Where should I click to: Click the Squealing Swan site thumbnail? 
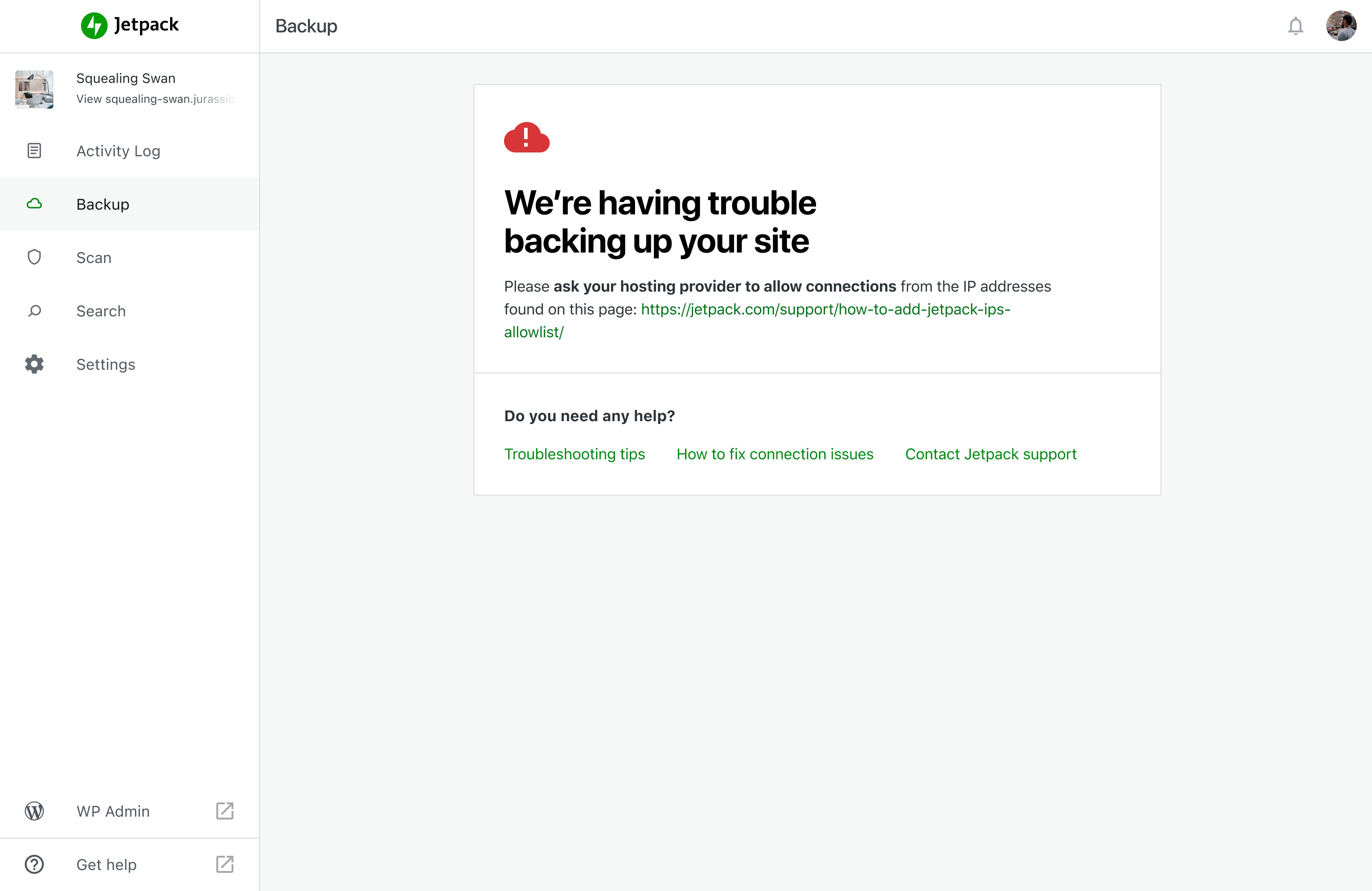click(x=35, y=89)
